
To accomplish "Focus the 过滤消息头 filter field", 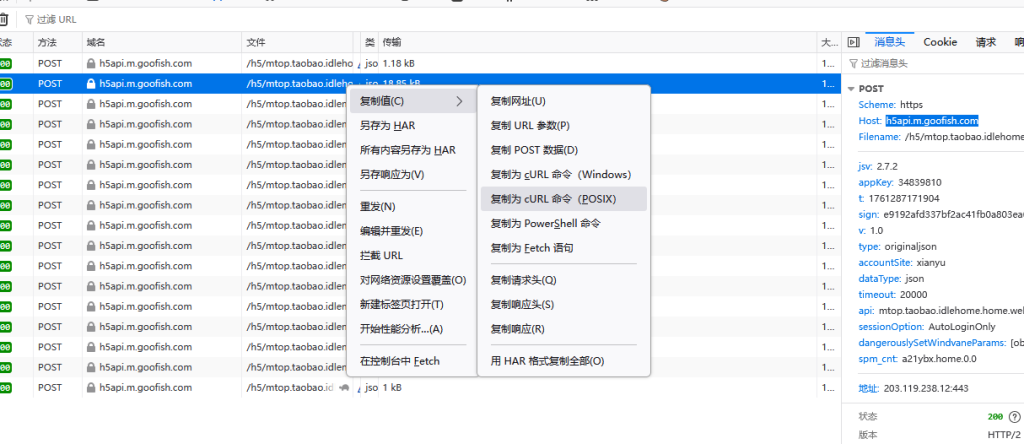I will click(x=934, y=63).
